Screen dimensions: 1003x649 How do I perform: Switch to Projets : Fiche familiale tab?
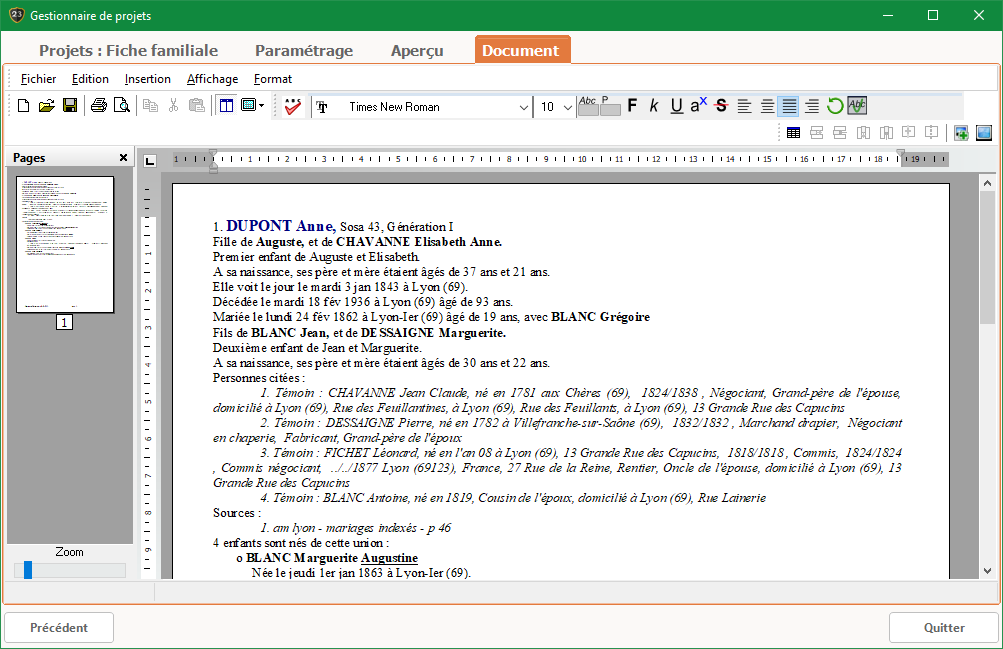129,51
